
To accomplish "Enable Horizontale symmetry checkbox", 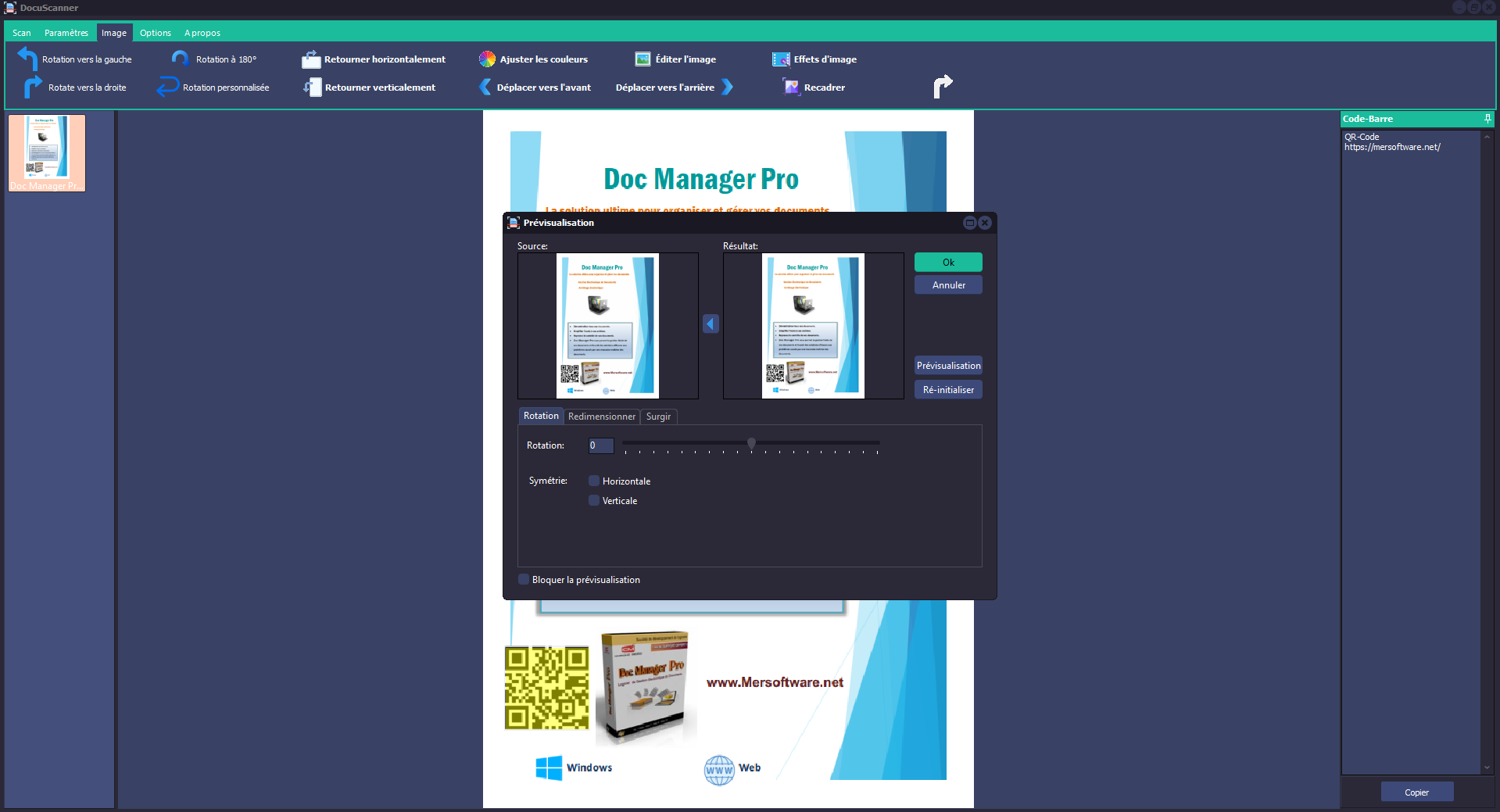I will [x=594, y=481].
